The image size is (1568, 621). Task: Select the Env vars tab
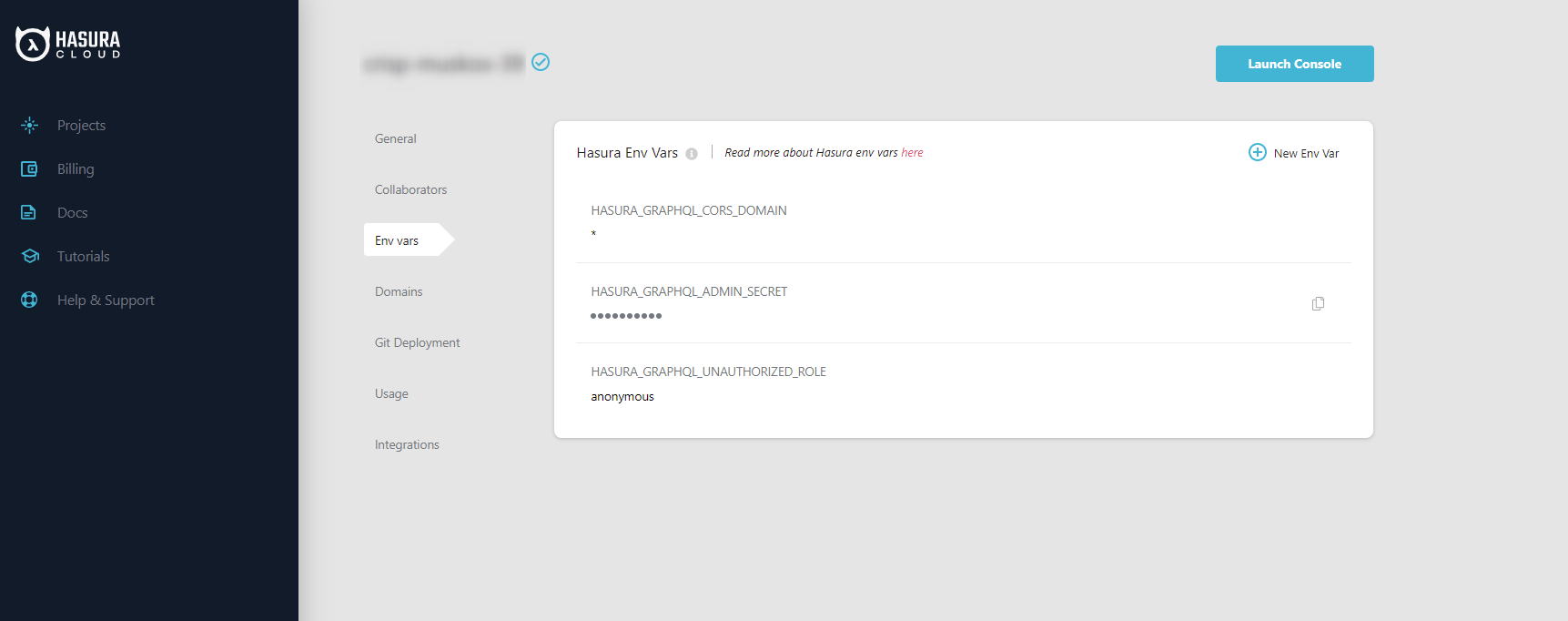pos(409,239)
